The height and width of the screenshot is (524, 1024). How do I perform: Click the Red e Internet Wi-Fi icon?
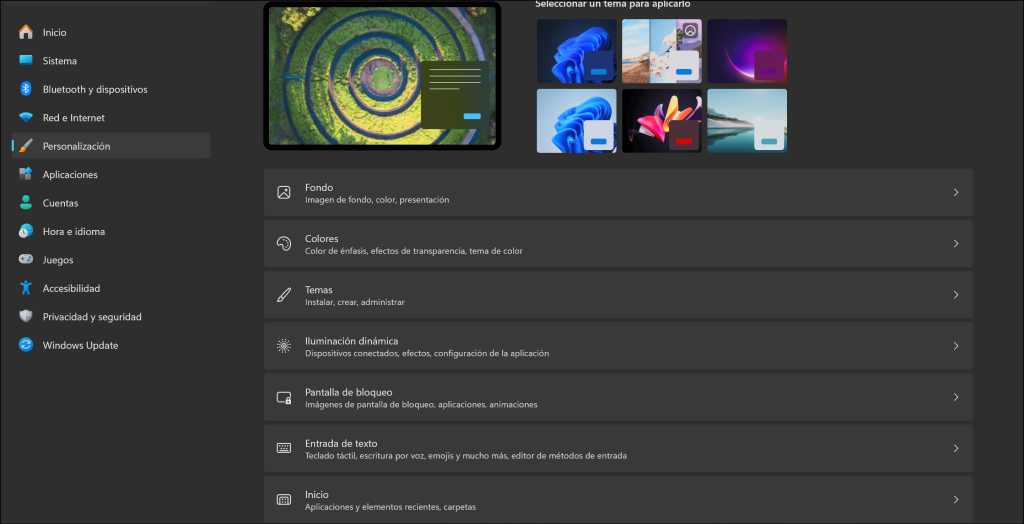click(26, 118)
